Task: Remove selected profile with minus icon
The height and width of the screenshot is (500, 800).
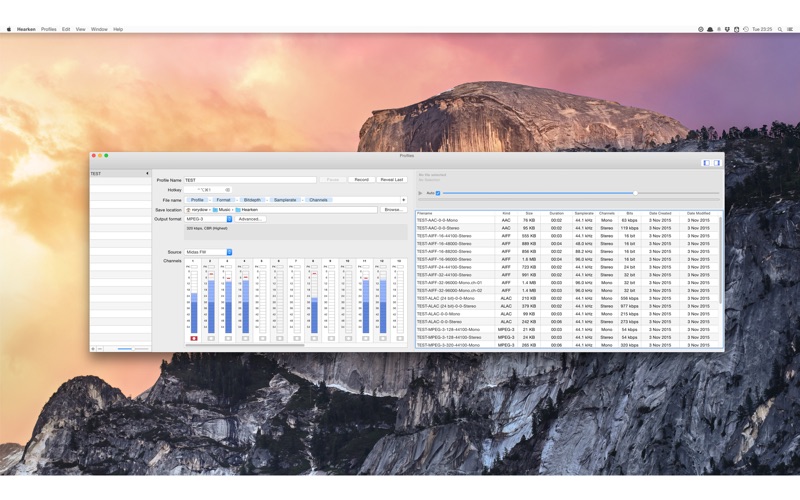Action: click(x=100, y=349)
